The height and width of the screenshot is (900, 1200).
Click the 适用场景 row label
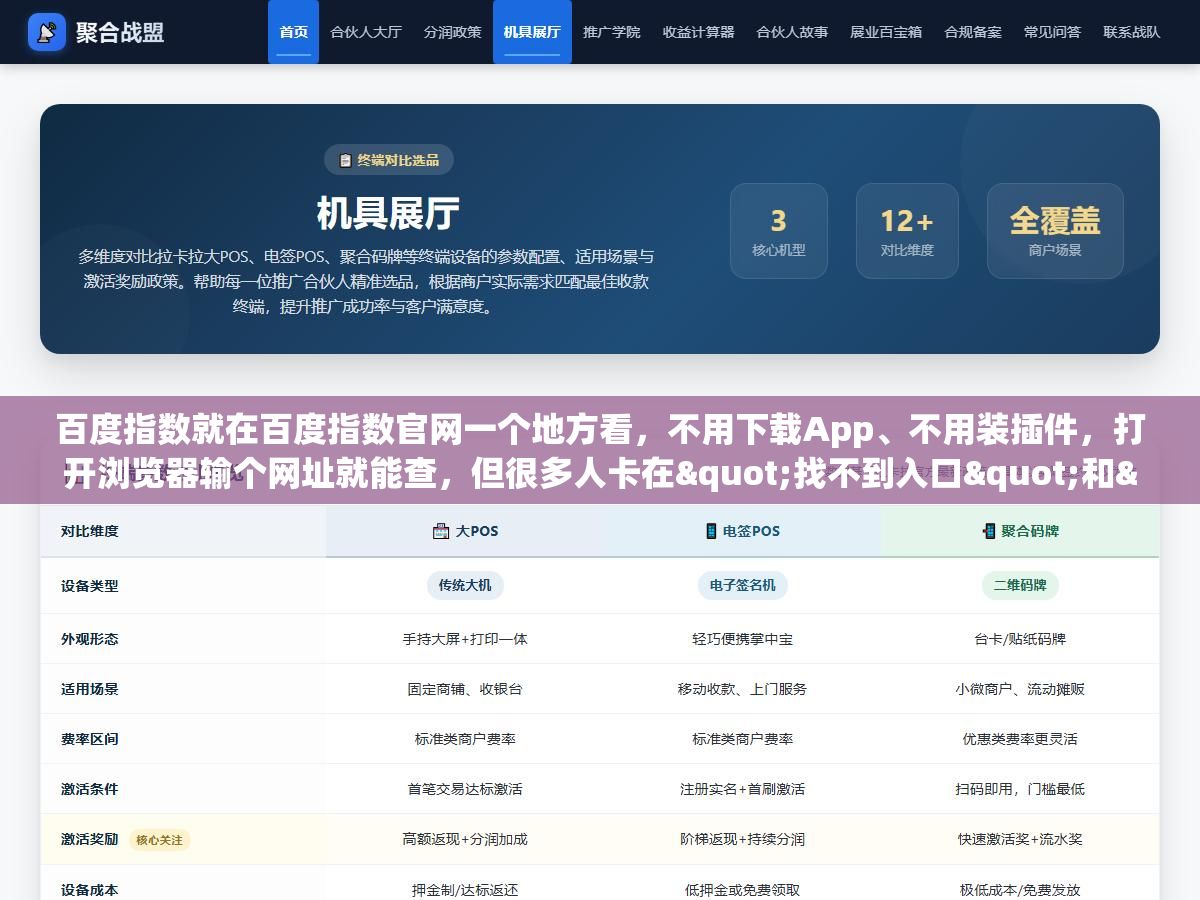click(90, 689)
